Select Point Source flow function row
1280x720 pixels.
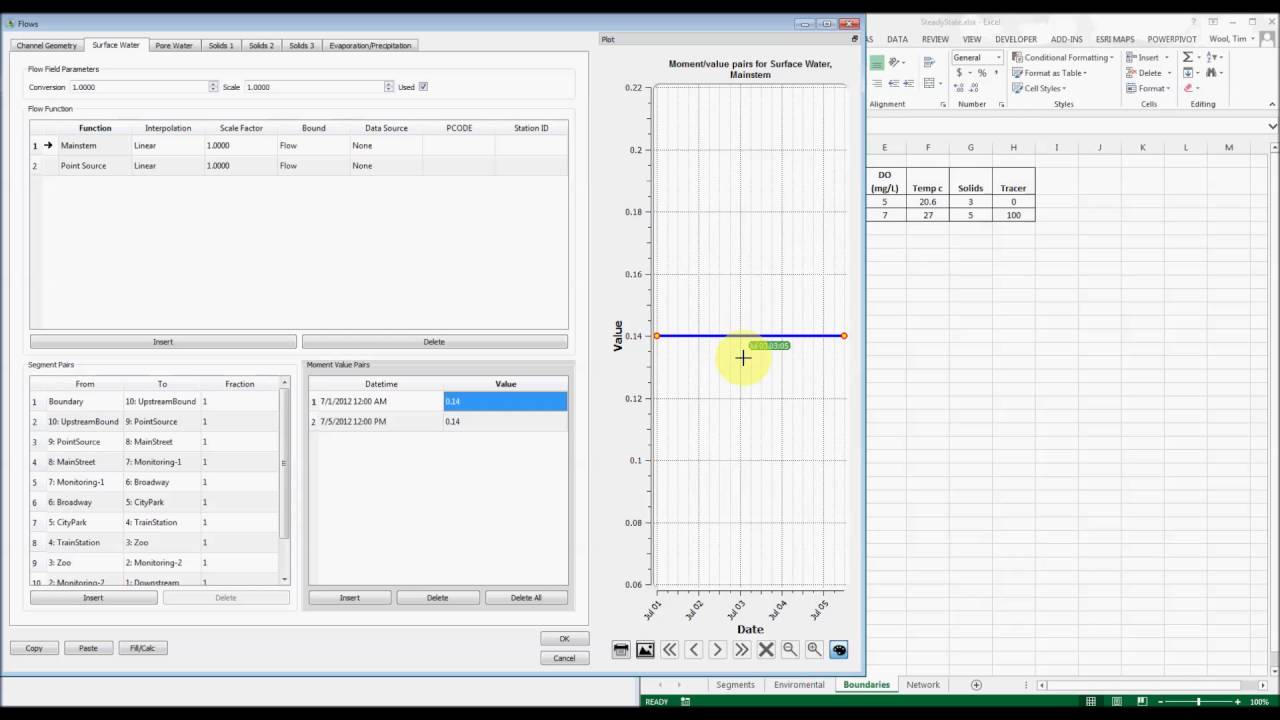[298, 166]
